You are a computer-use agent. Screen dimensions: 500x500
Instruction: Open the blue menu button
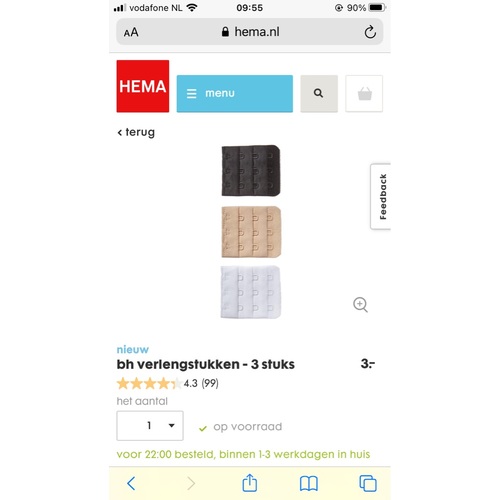coord(235,94)
